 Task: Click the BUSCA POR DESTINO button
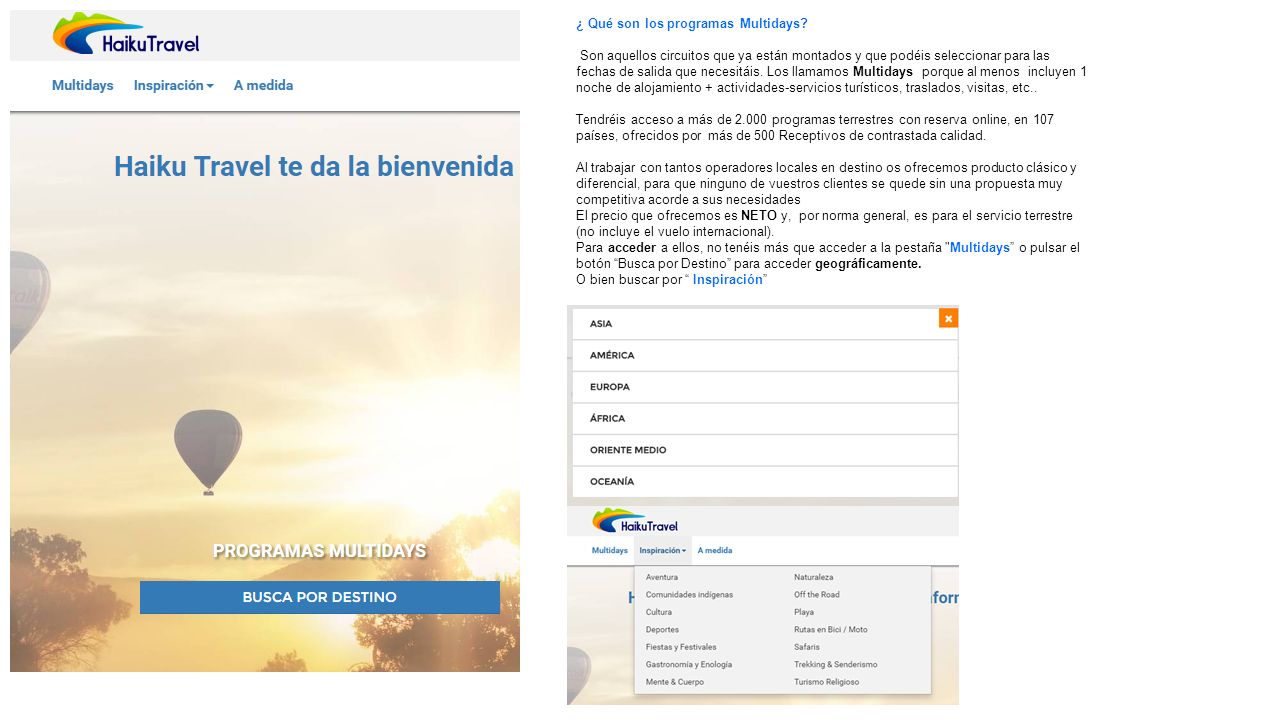(320, 597)
